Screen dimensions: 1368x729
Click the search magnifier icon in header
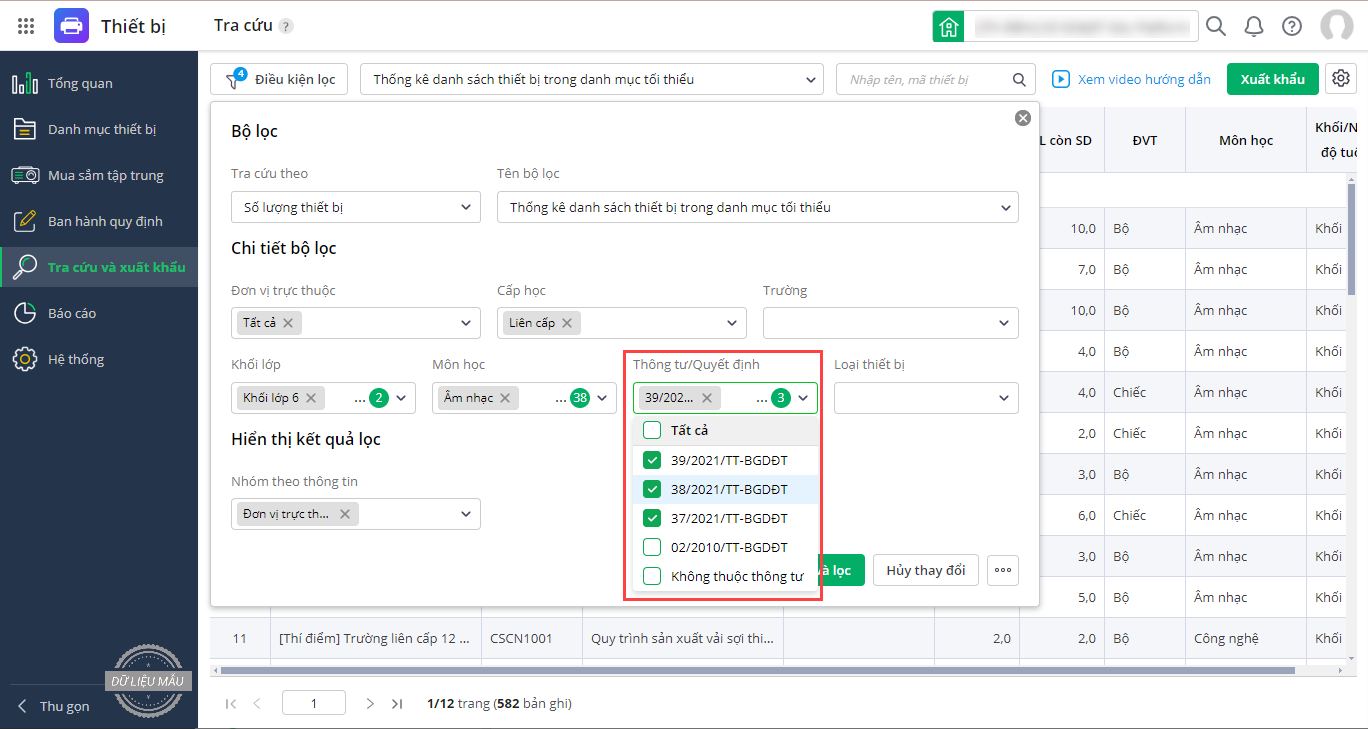pos(1216,26)
